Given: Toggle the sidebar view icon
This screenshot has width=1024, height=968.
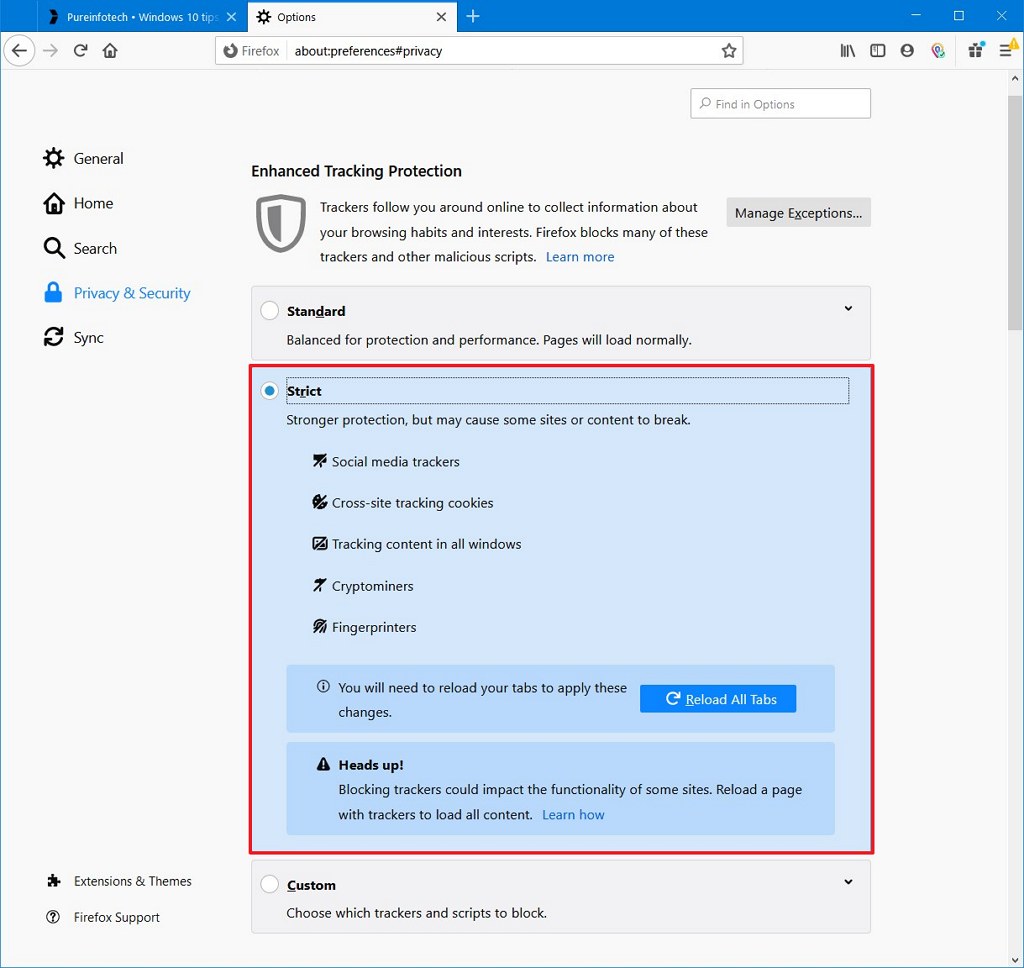Looking at the screenshot, I should [x=877, y=50].
